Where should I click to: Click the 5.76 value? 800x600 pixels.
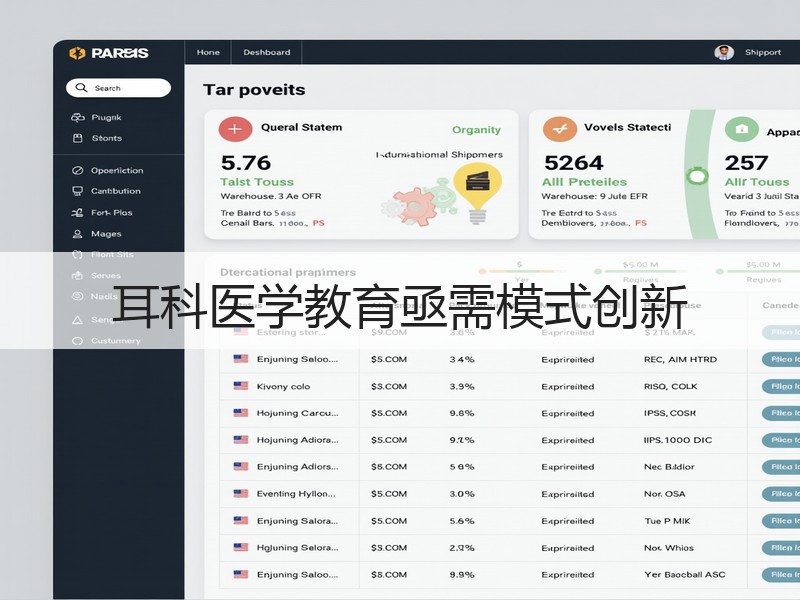246,163
